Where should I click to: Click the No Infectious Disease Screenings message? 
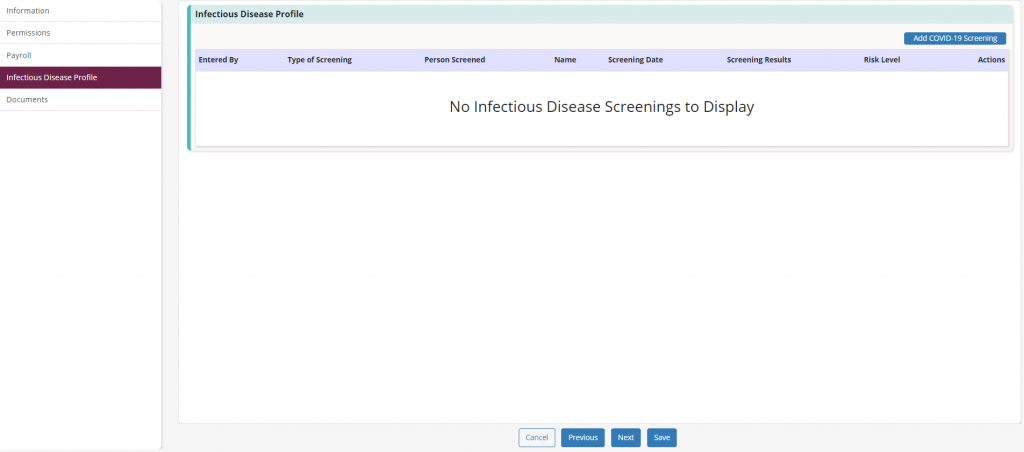[601, 107]
